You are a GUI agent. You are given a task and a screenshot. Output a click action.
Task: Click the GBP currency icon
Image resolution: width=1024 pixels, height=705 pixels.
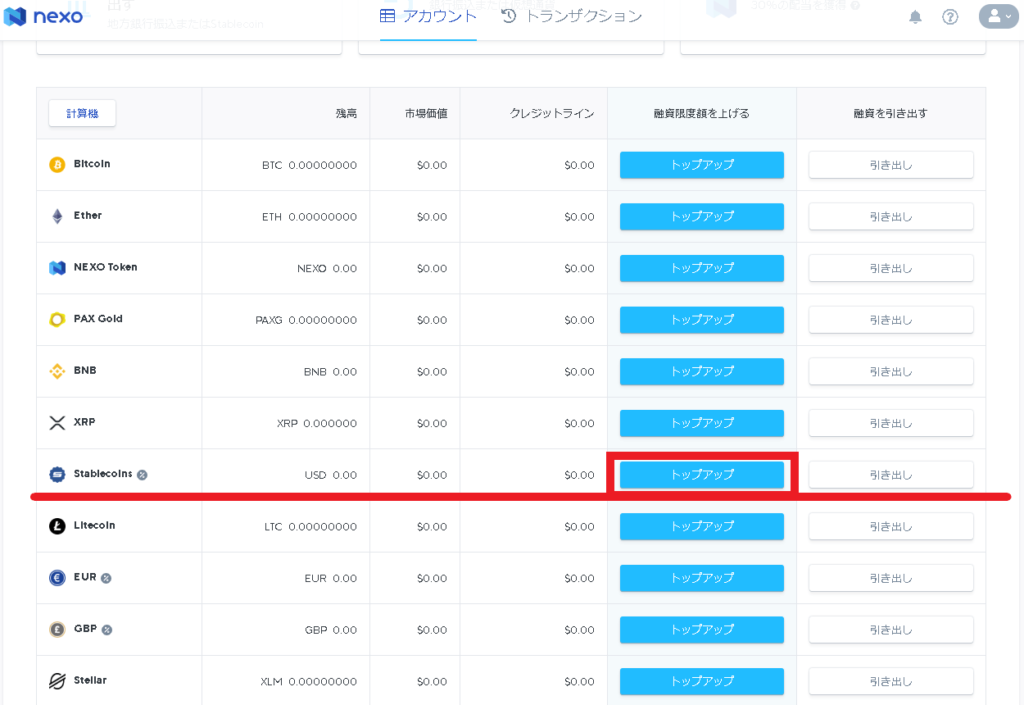tap(57, 629)
